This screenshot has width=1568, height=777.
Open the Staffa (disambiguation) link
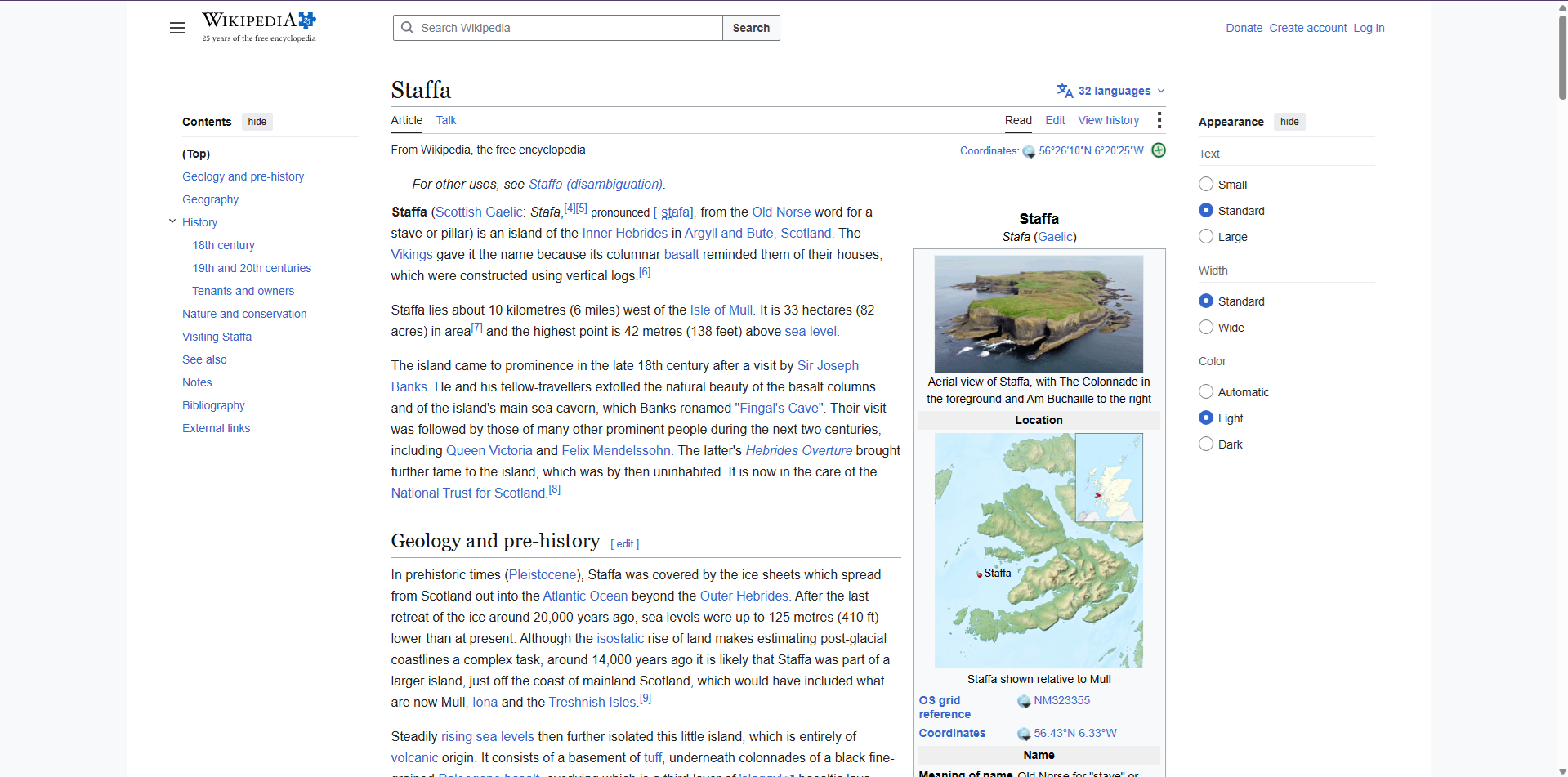(596, 185)
